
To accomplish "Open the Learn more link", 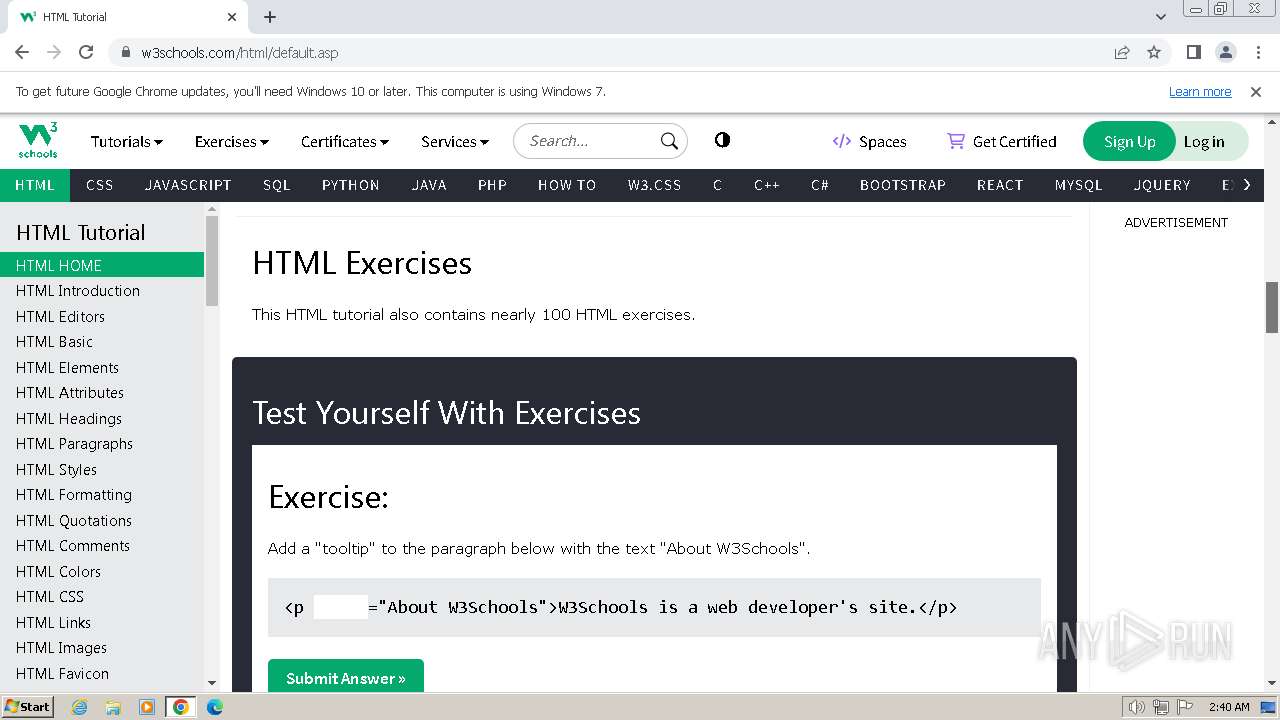I will (x=1200, y=91).
